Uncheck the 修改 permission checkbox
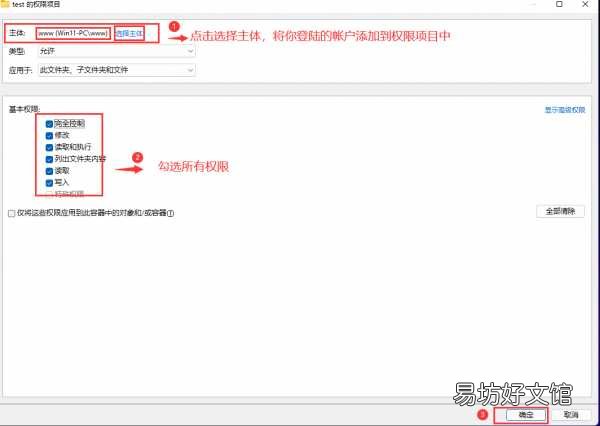 click(49, 135)
